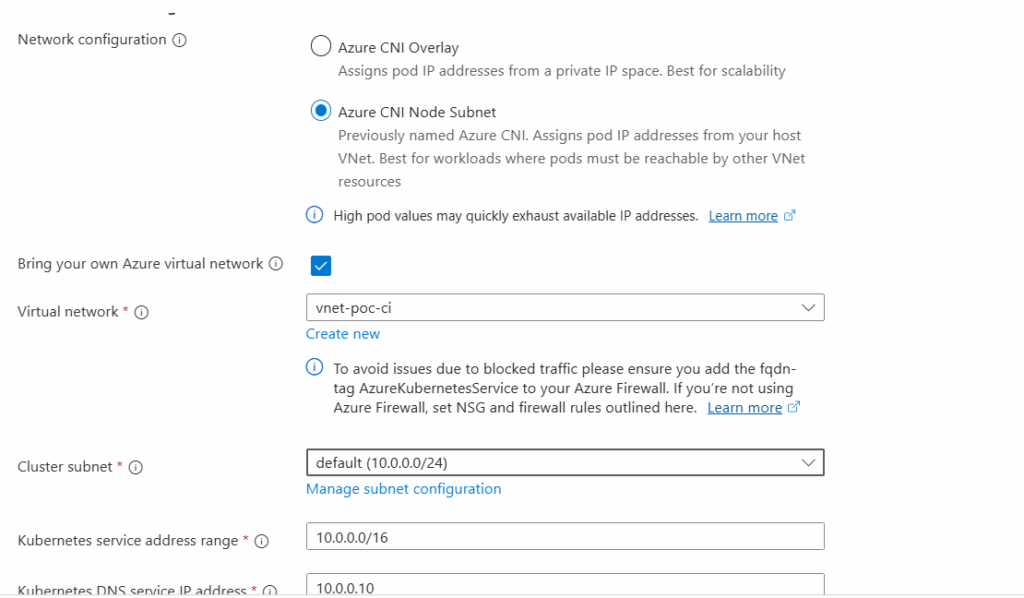Image resolution: width=1024 pixels, height=598 pixels.
Task: Open Learn more about high pod values
Action: pos(743,216)
